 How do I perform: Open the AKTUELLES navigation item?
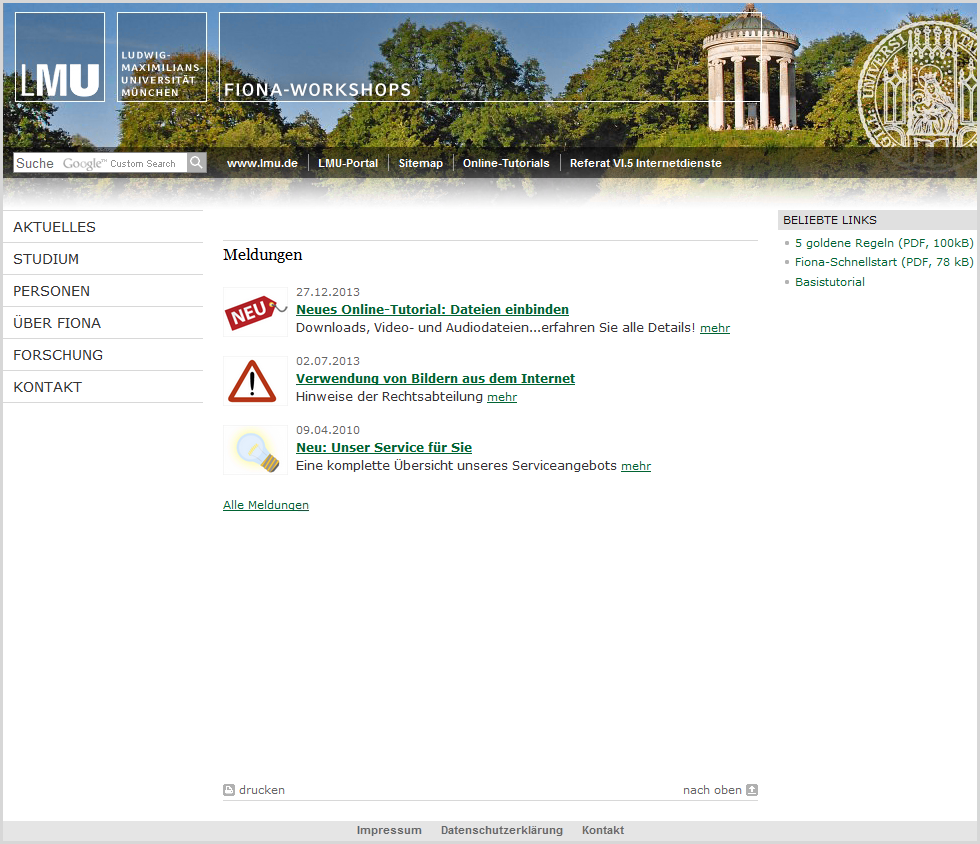55,227
